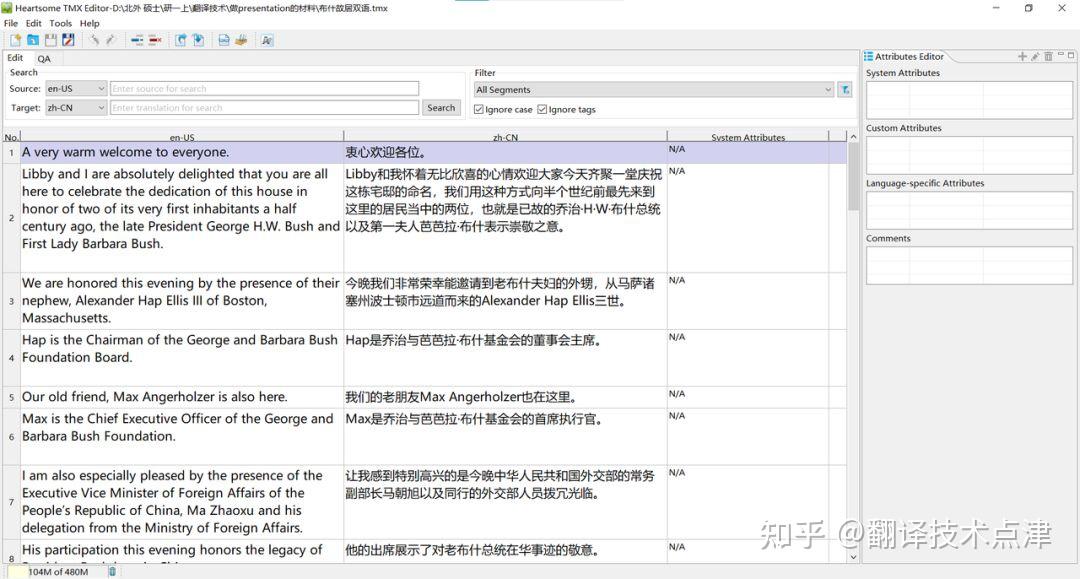Delete attribute using trash icon
This screenshot has width=1080, height=579.
tap(1048, 56)
